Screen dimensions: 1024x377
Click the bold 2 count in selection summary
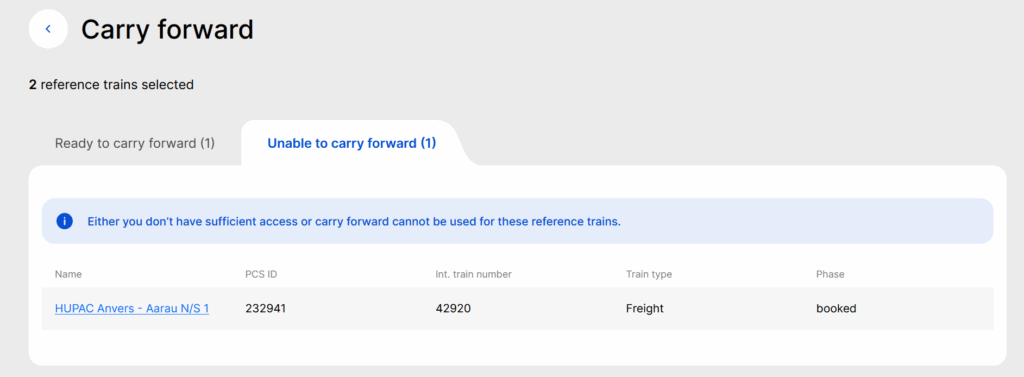[x=33, y=84]
